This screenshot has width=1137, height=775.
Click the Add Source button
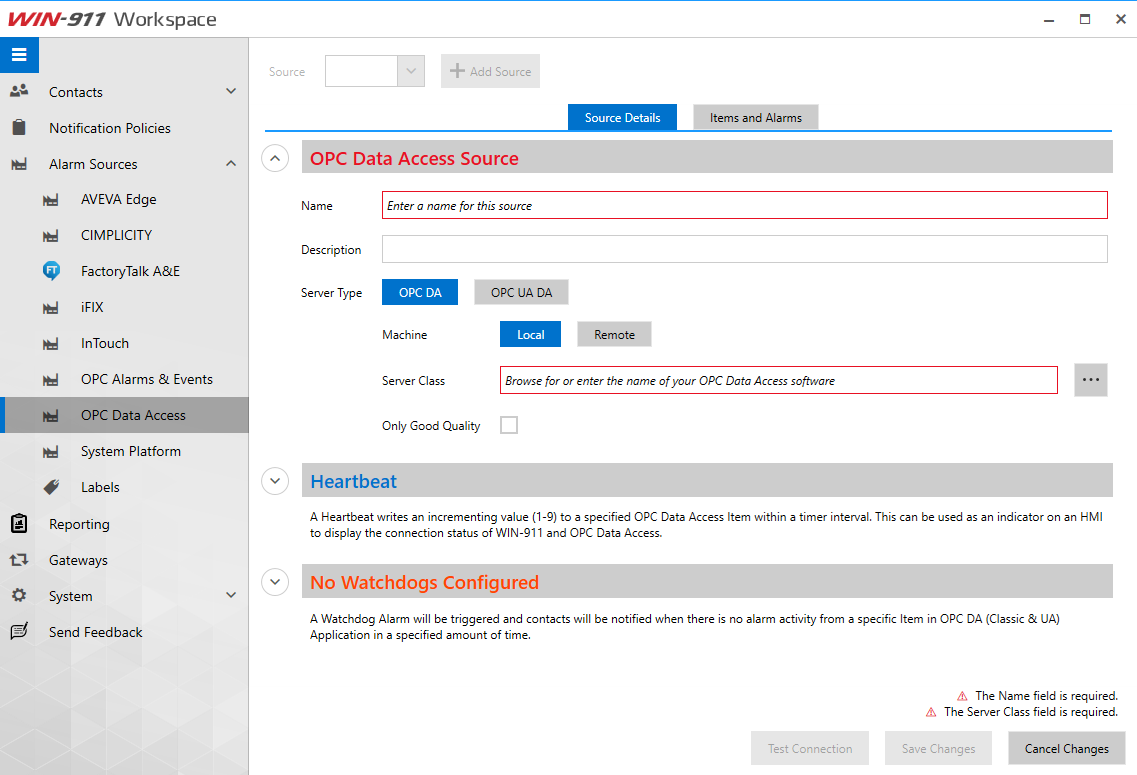[490, 71]
